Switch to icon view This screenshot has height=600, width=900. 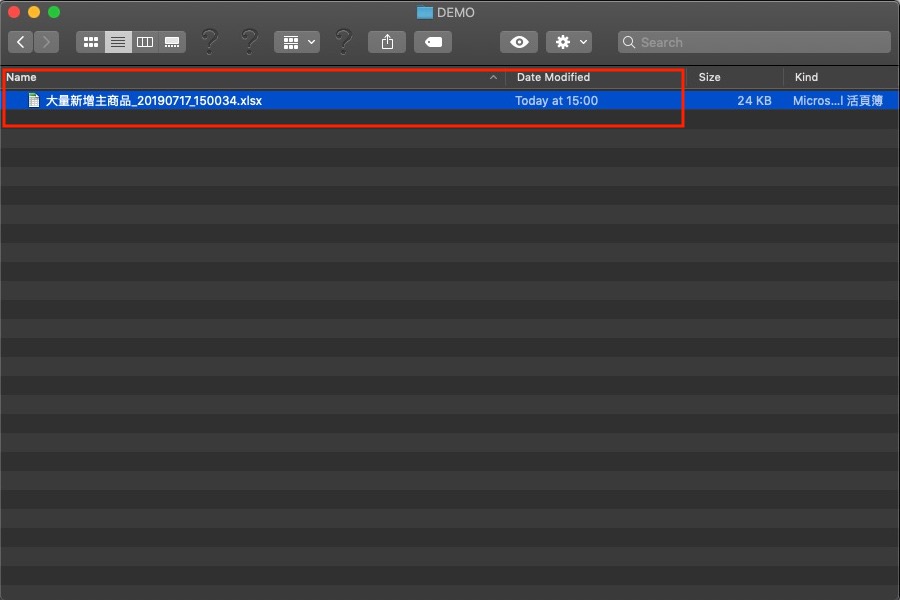[x=91, y=42]
